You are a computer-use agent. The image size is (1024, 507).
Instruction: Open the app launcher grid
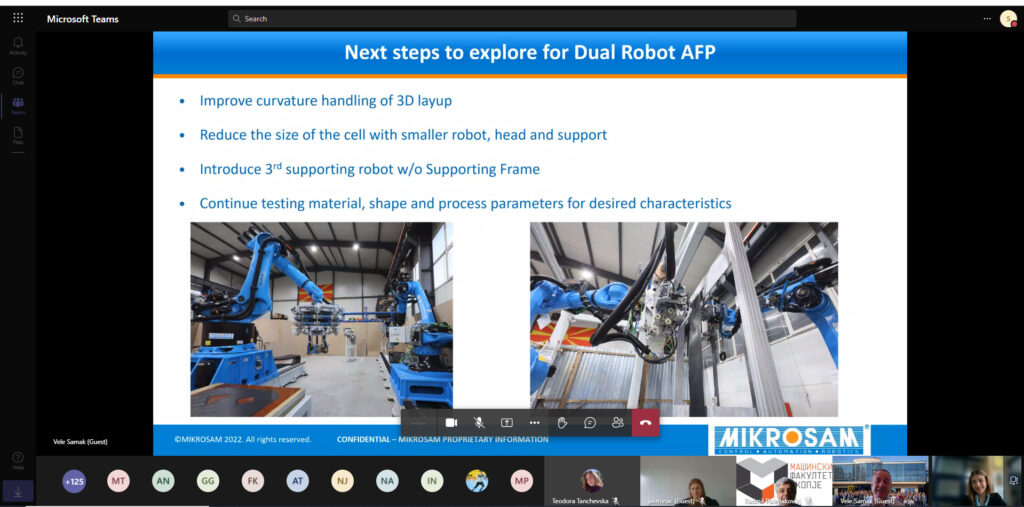click(18, 18)
